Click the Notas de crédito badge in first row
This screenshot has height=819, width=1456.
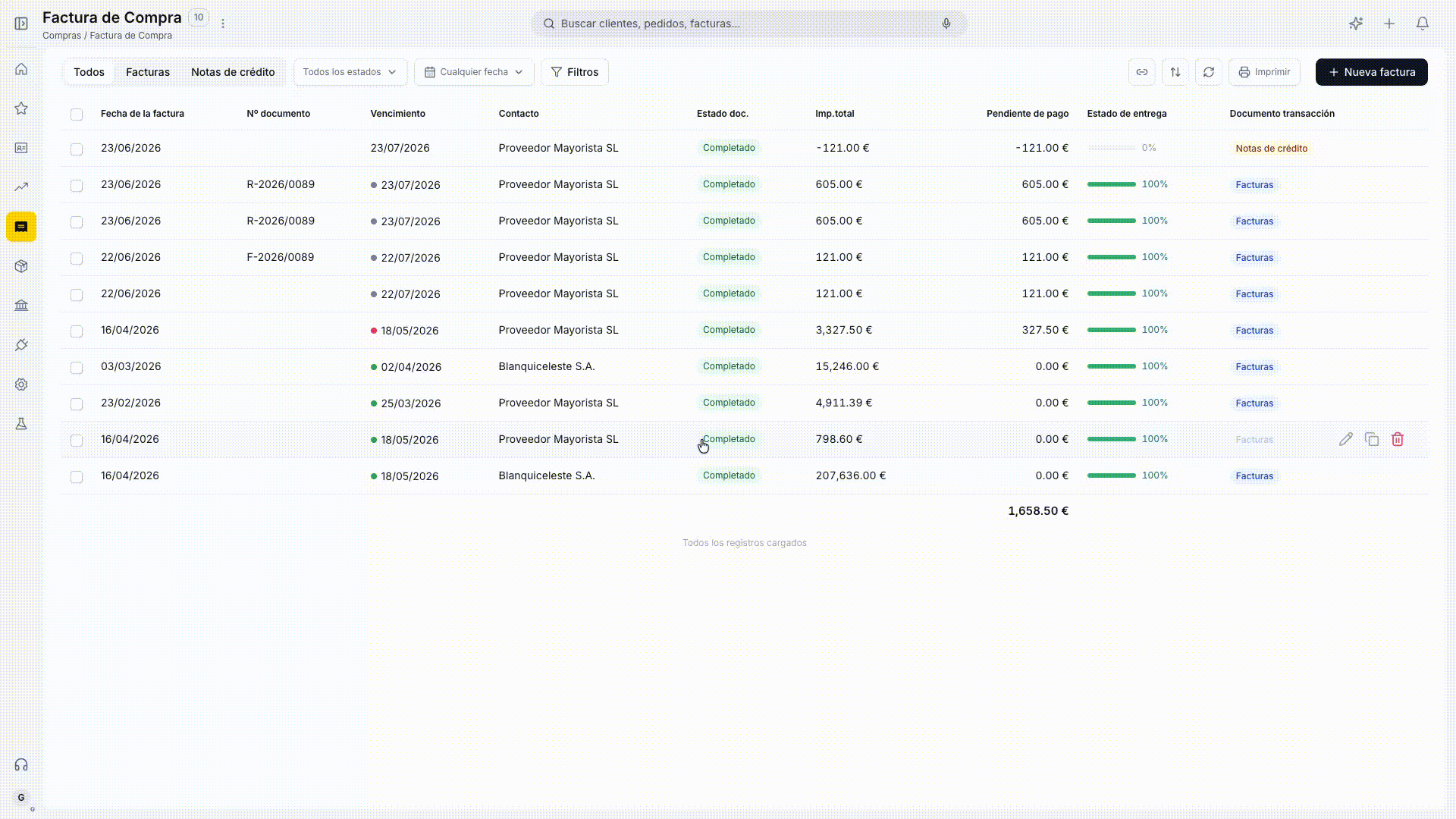(x=1272, y=149)
